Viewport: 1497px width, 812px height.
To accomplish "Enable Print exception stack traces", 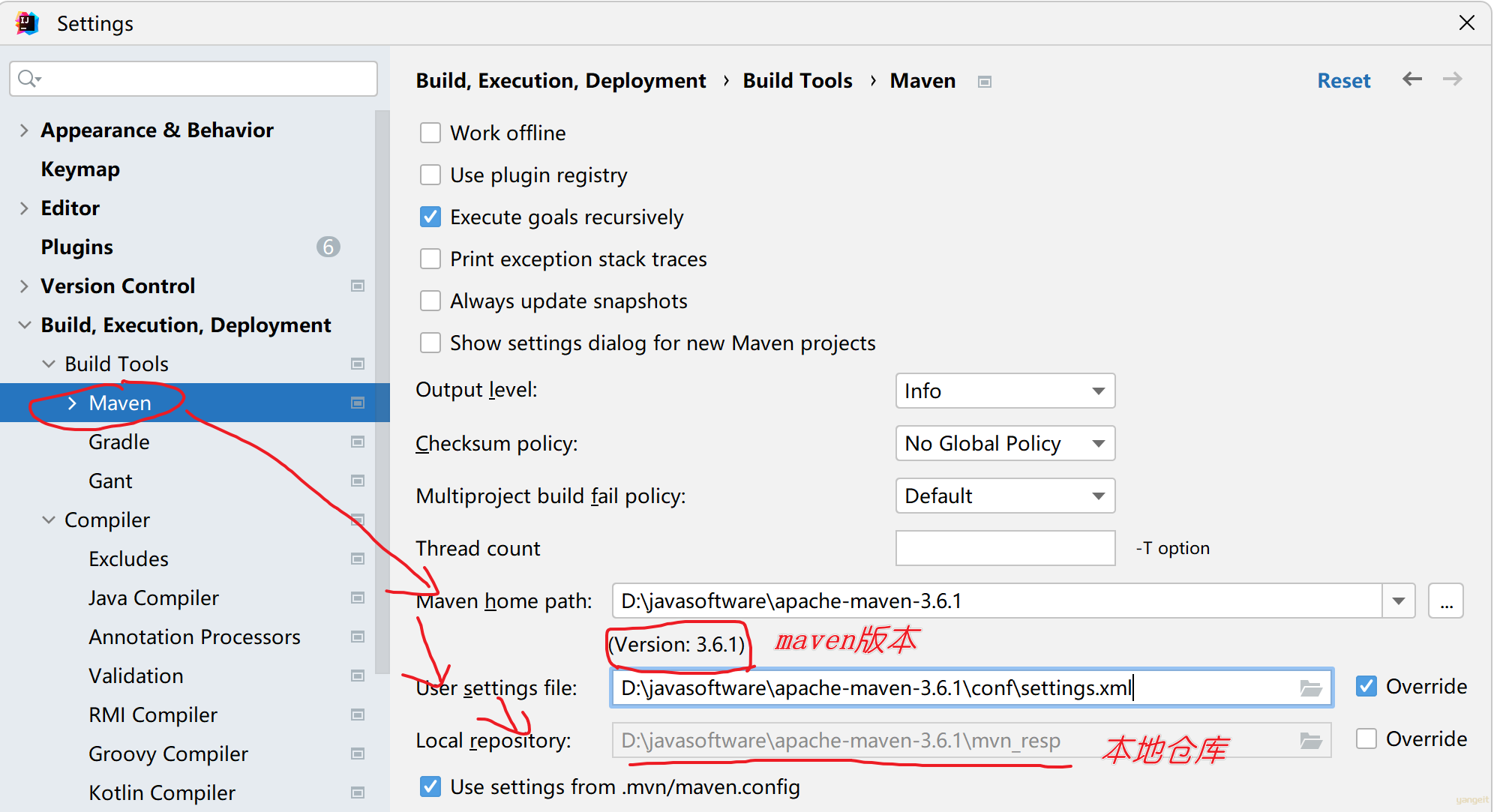I will point(430,259).
